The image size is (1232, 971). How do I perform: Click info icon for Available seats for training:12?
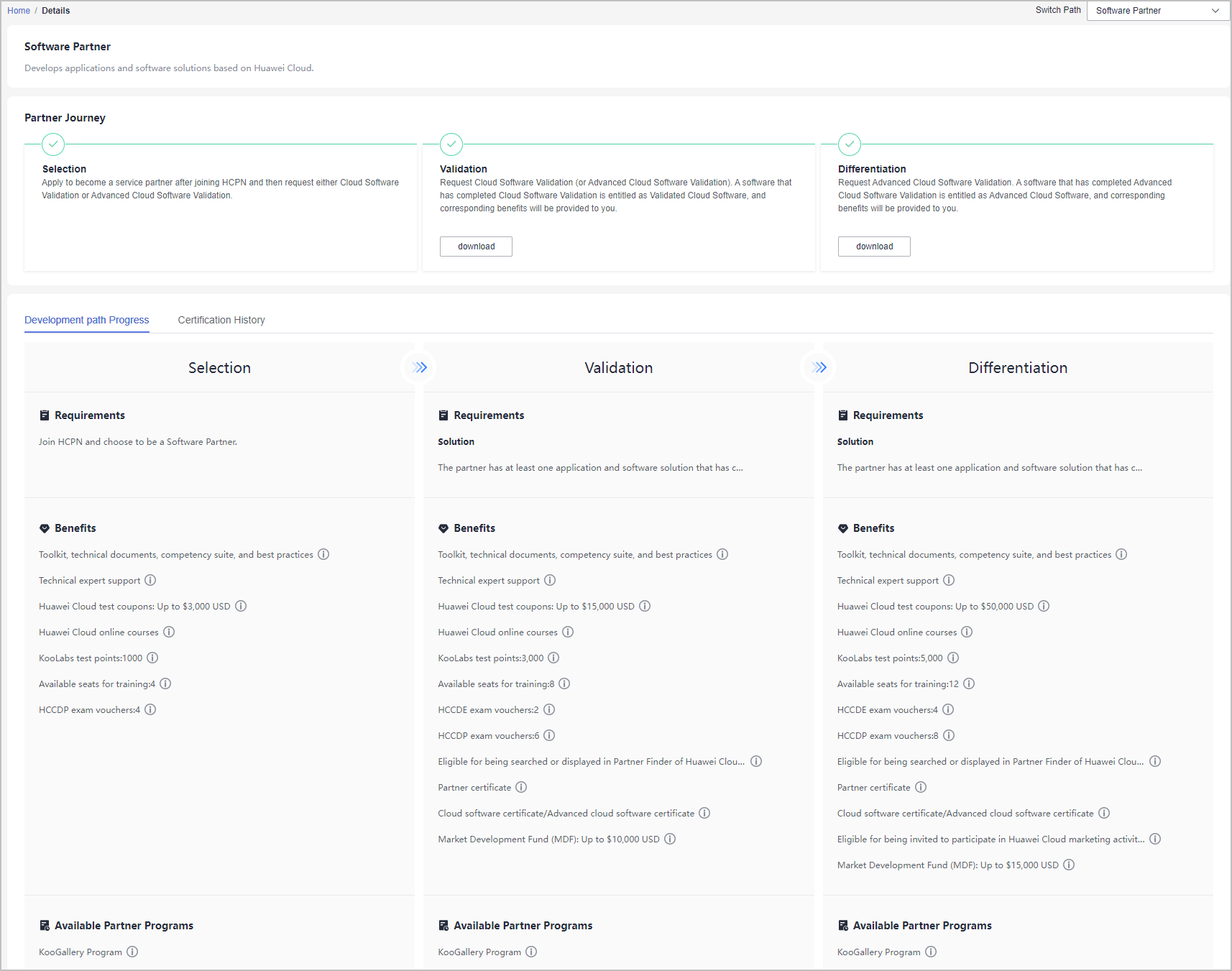click(969, 684)
